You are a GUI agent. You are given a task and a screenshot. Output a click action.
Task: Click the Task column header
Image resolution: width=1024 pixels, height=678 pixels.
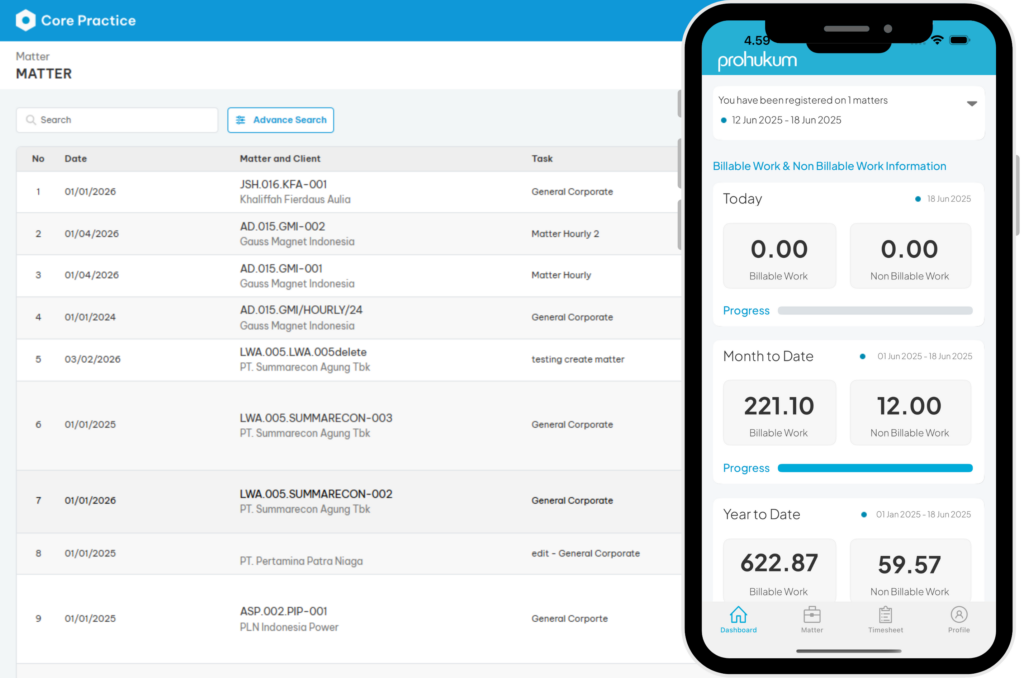(x=542, y=159)
